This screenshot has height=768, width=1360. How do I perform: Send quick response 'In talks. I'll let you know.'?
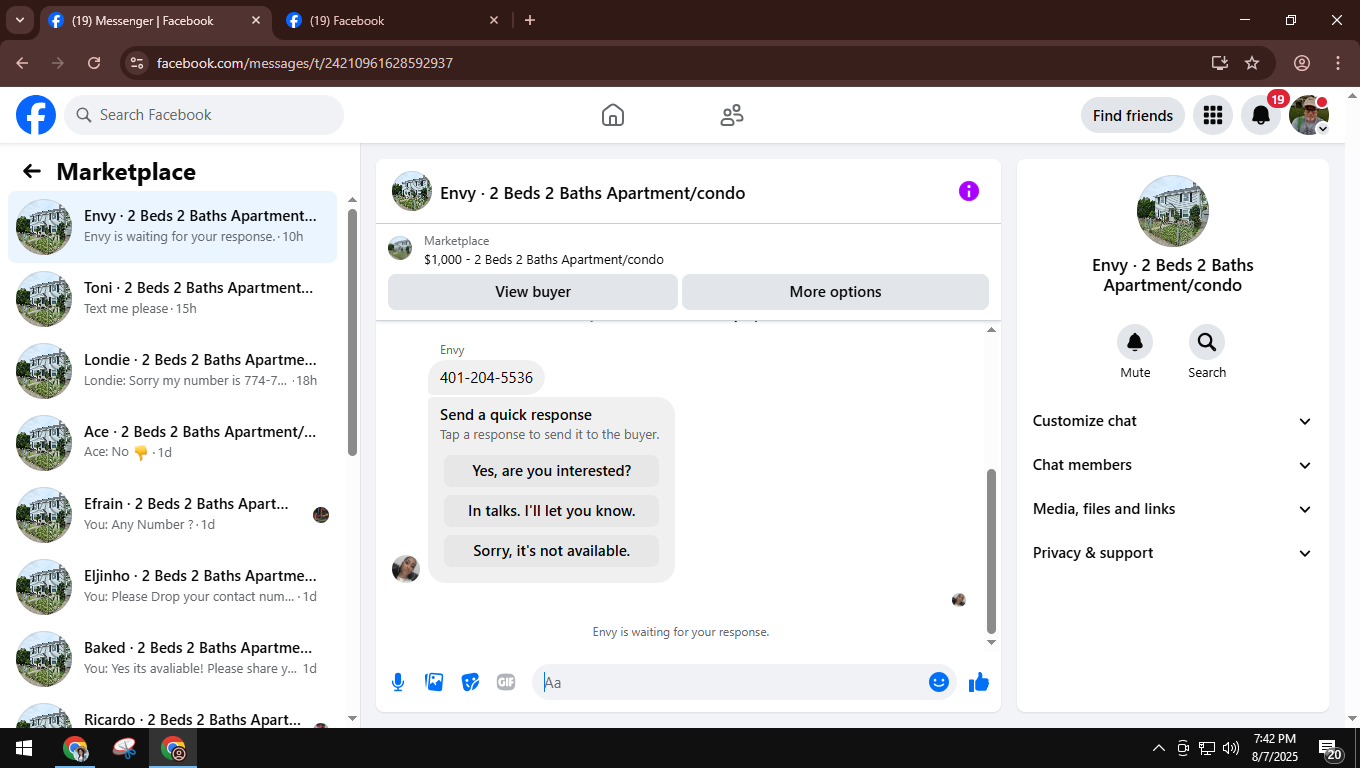[x=552, y=511]
